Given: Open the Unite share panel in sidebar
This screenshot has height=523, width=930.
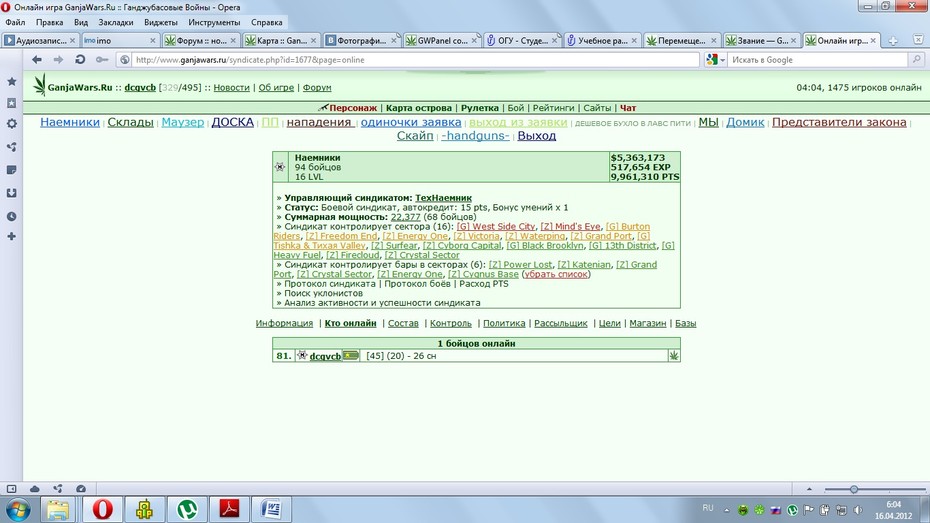Looking at the screenshot, I should pyautogui.click(x=11, y=147).
